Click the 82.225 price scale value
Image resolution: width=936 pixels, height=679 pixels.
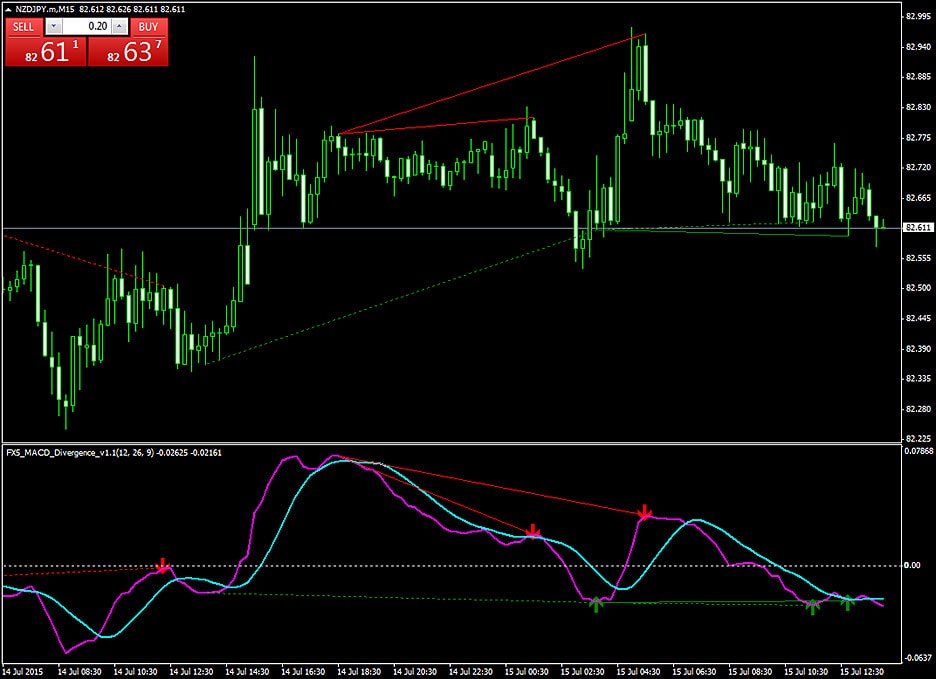pyautogui.click(x=918, y=438)
